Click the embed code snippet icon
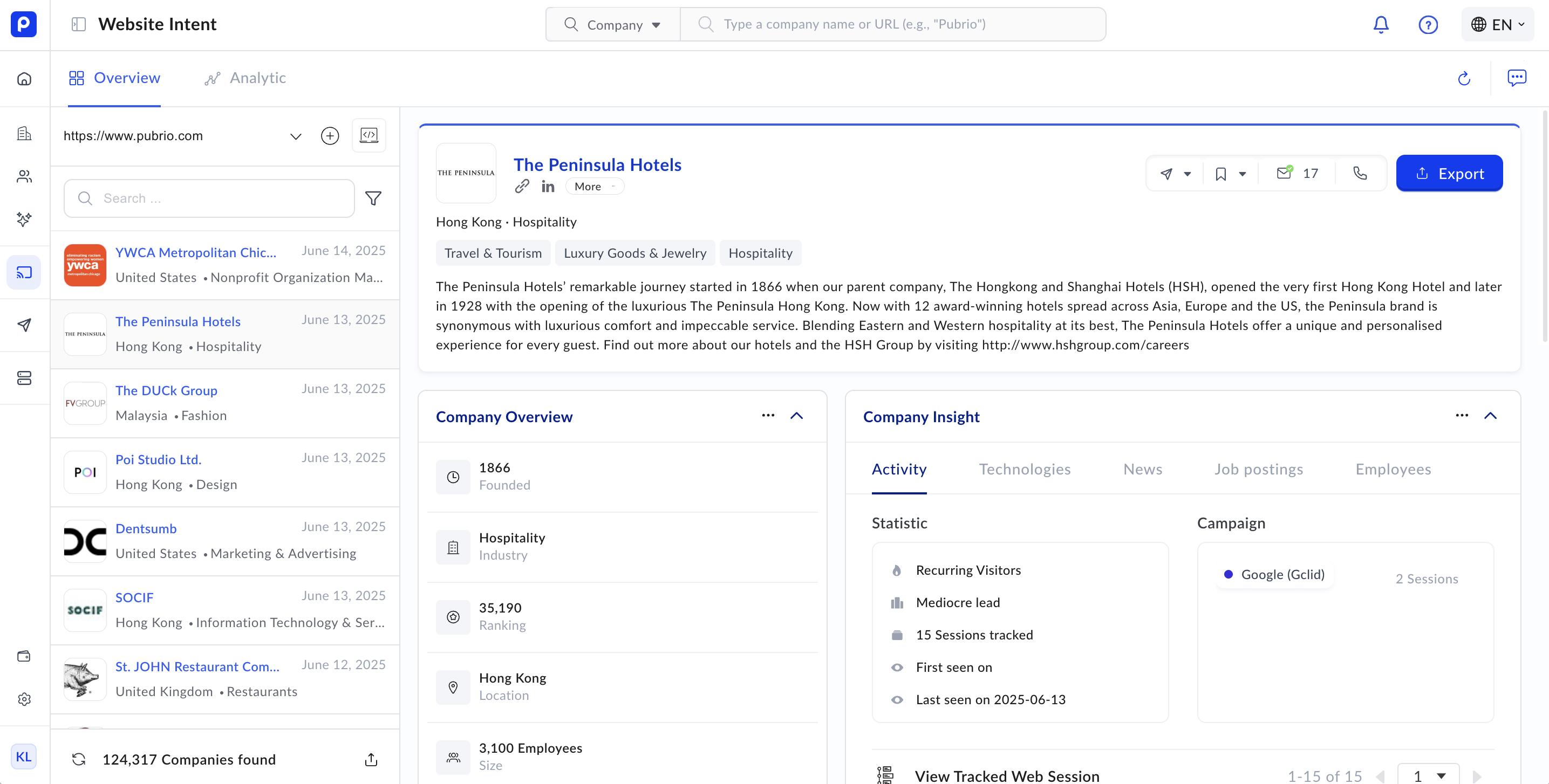The image size is (1549, 784). coord(369,136)
